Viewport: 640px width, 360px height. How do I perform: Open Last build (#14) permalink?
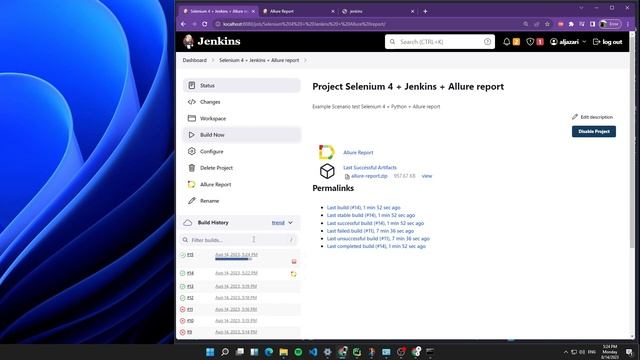(363, 207)
